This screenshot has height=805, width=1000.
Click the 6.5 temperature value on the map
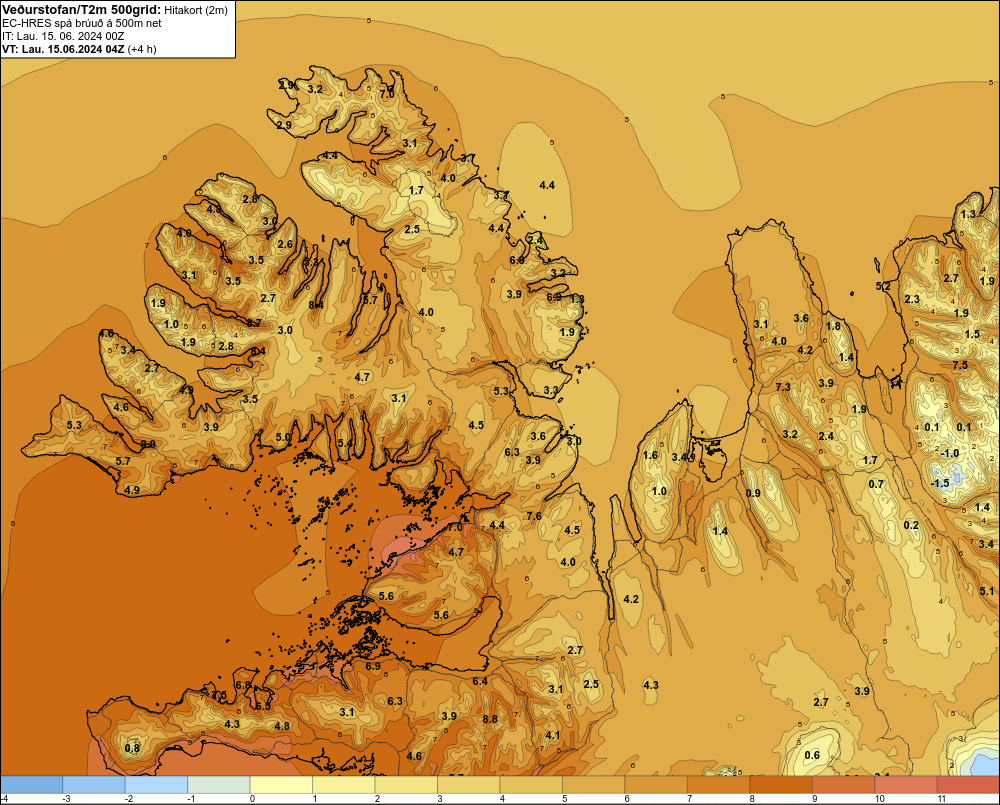tap(263, 706)
